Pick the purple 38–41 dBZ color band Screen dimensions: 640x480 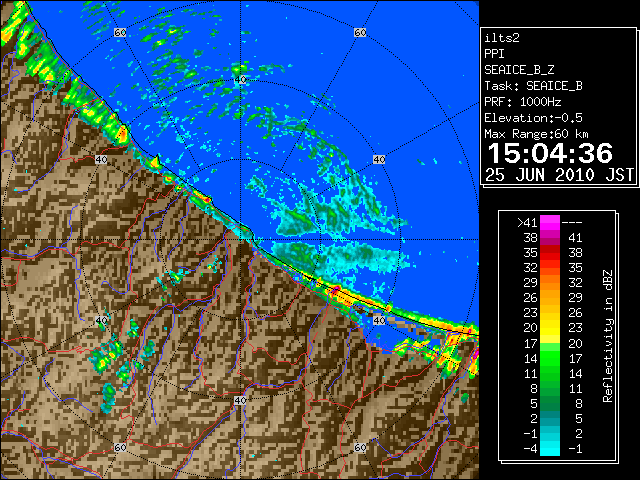[x=550, y=238]
